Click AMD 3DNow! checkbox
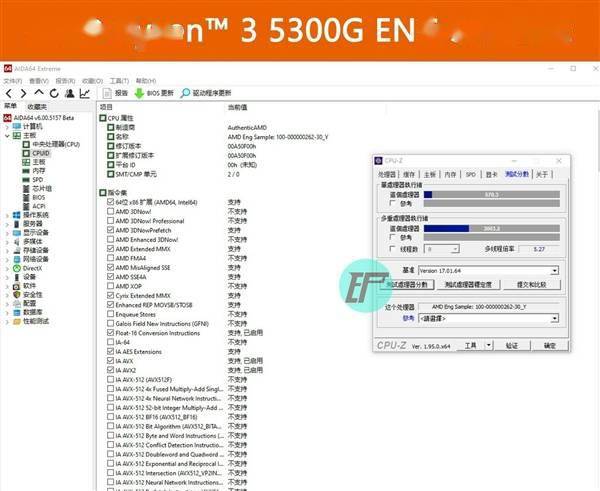Viewport: 600px width, 491px height. (111, 211)
